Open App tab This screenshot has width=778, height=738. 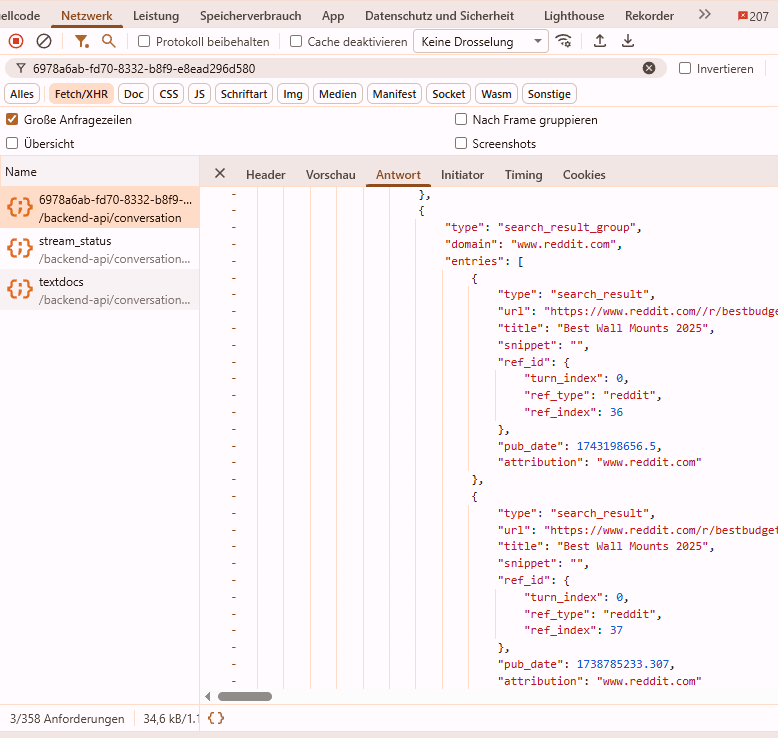click(333, 16)
